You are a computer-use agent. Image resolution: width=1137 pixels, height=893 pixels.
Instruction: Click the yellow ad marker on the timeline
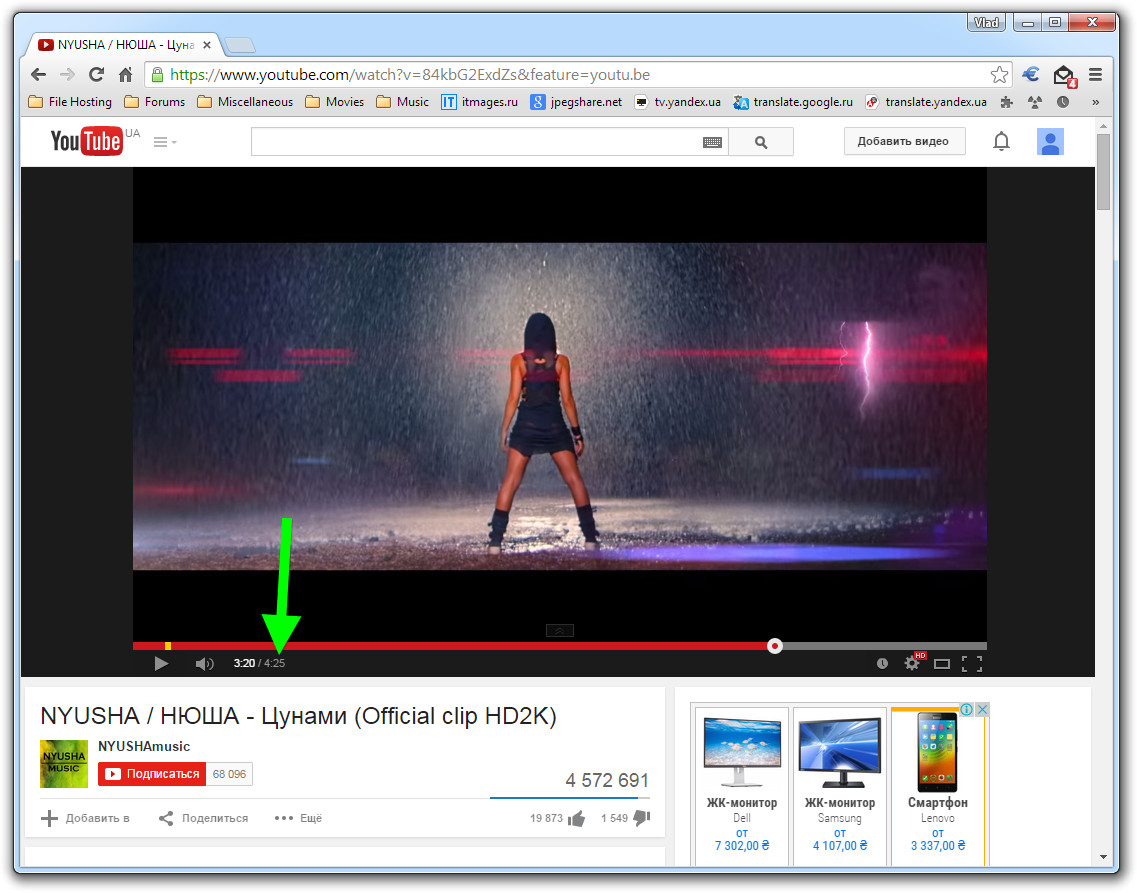[168, 646]
